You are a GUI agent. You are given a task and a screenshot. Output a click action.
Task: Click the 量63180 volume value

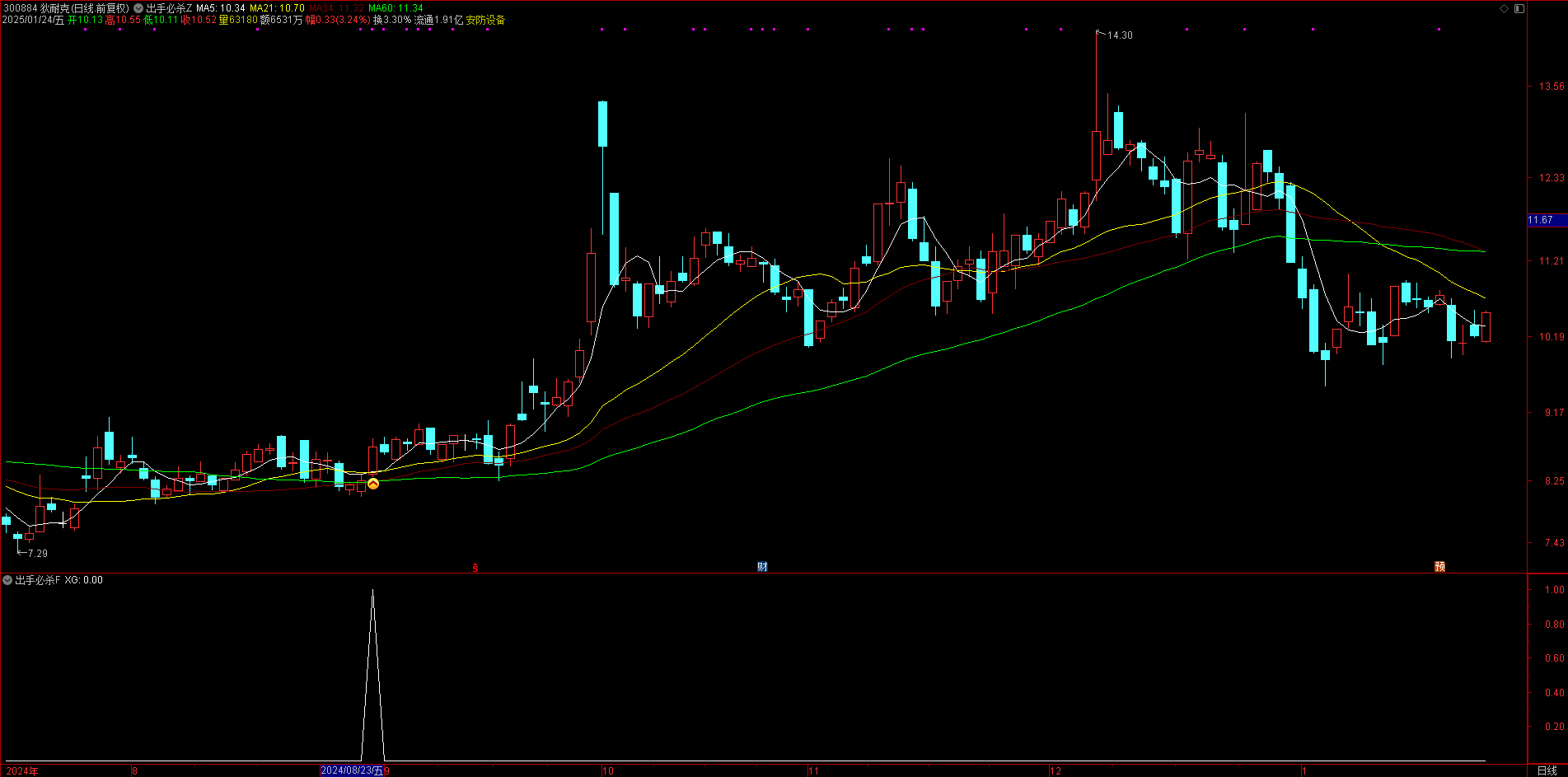tap(238, 20)
